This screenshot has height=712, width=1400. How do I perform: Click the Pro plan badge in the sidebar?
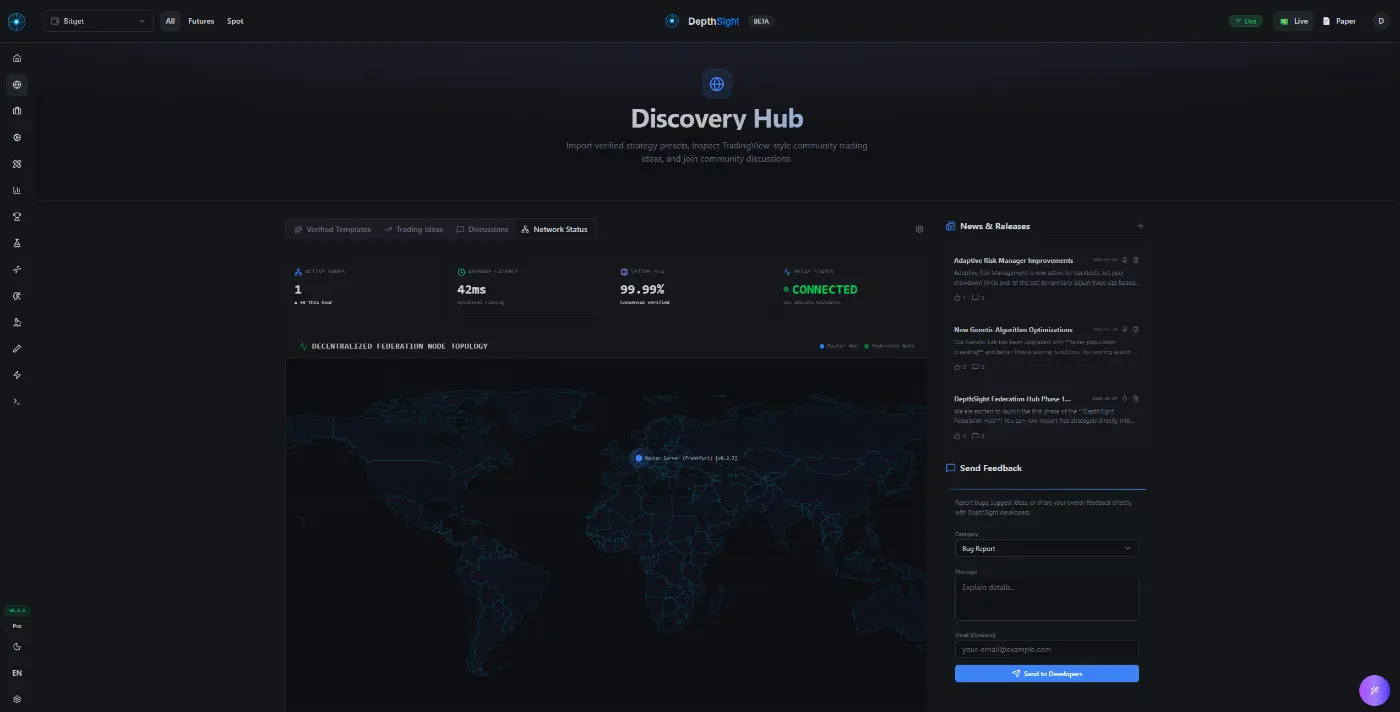click(17, 626)
